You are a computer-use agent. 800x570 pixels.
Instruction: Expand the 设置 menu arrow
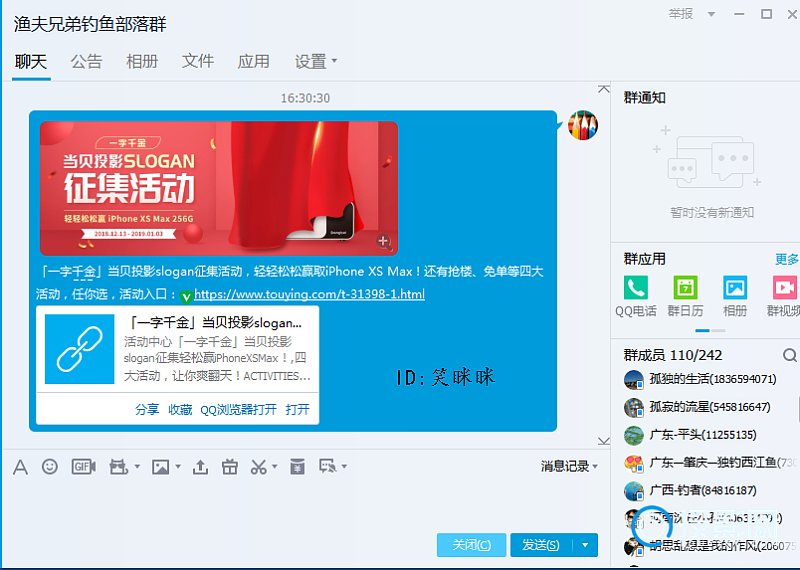click(x=335, y=61)
